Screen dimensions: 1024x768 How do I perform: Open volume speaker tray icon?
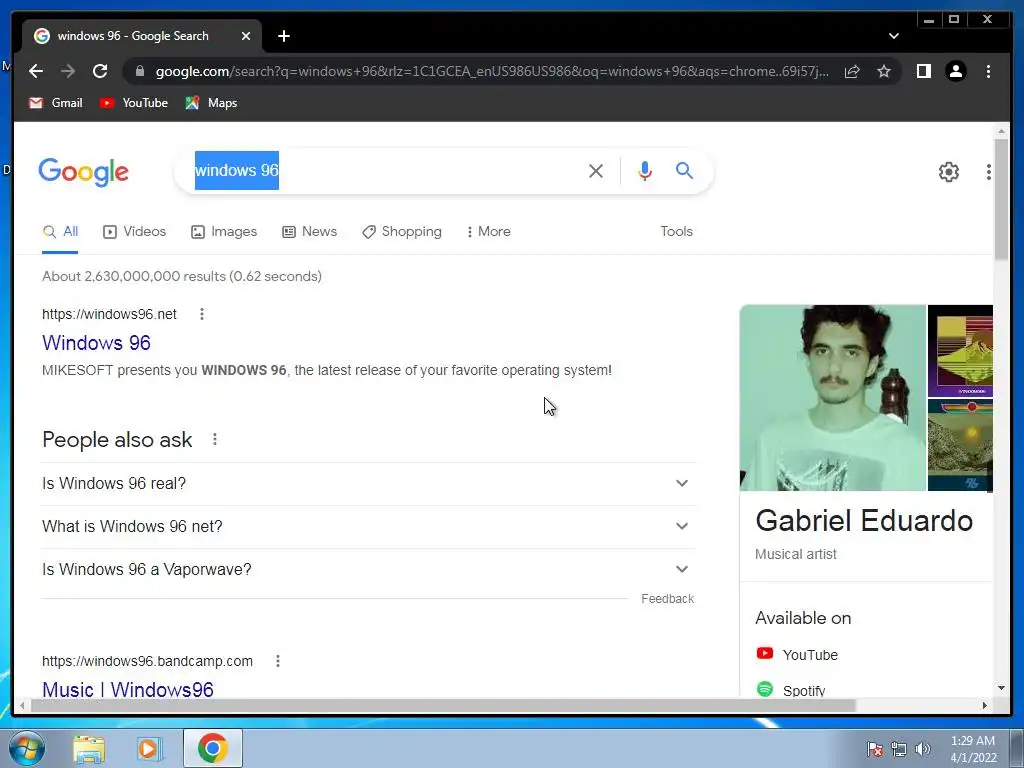[x=922, y=748]
